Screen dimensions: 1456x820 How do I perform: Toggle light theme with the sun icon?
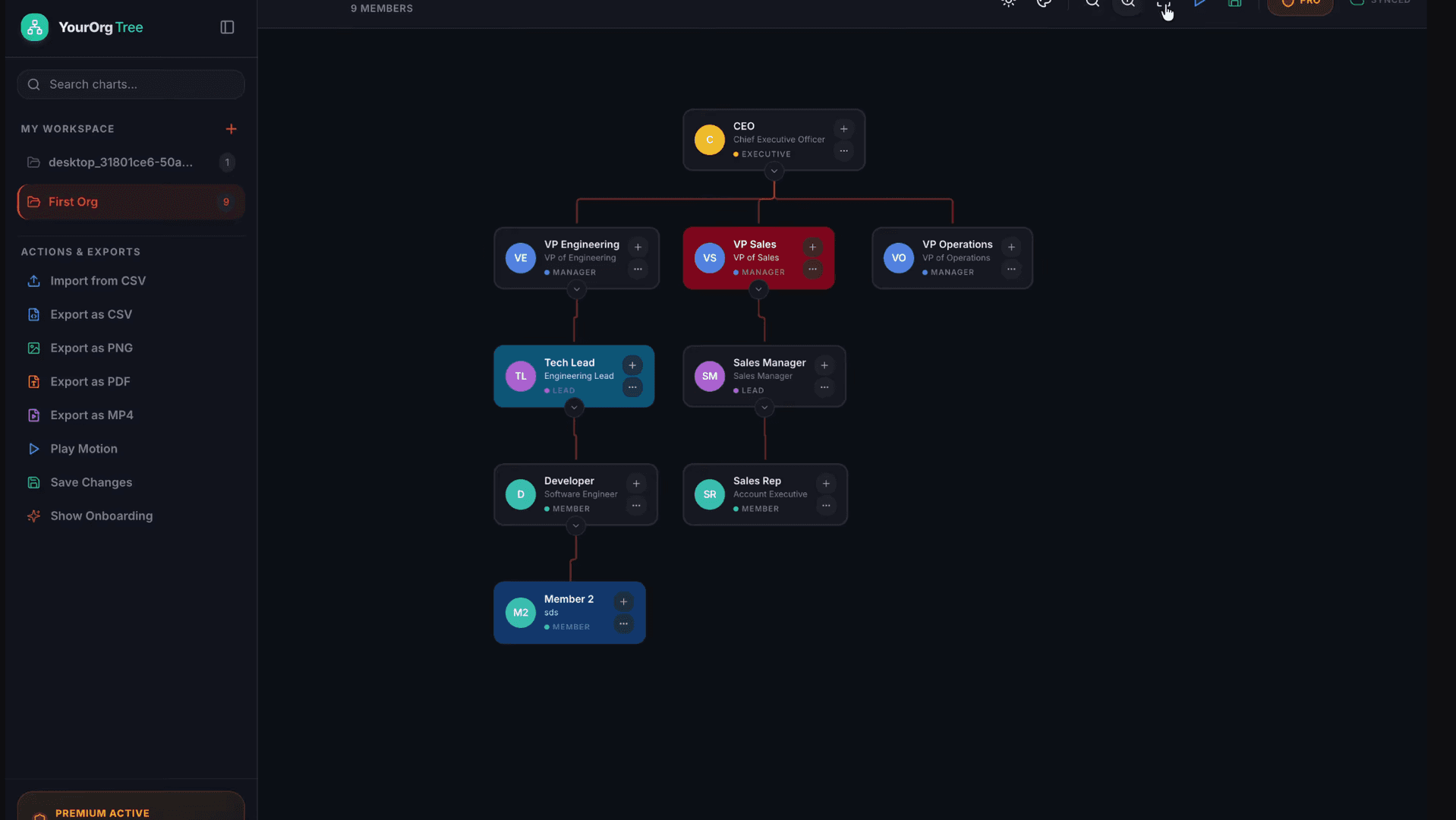click(1008, 3)
